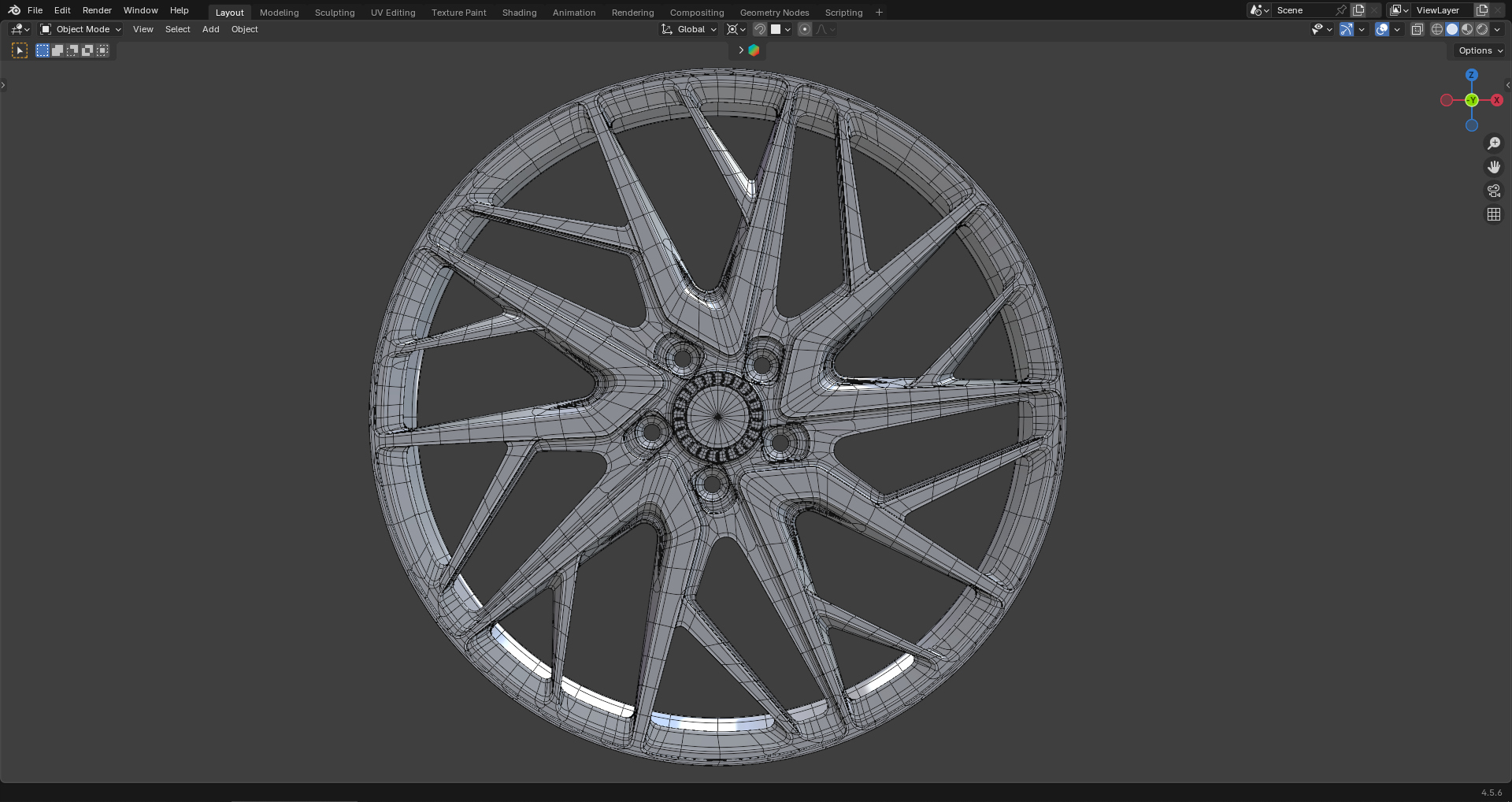Open the pivot point dropdown
1512x802 pixels.
pyautogui.click(x=736, y=29)
